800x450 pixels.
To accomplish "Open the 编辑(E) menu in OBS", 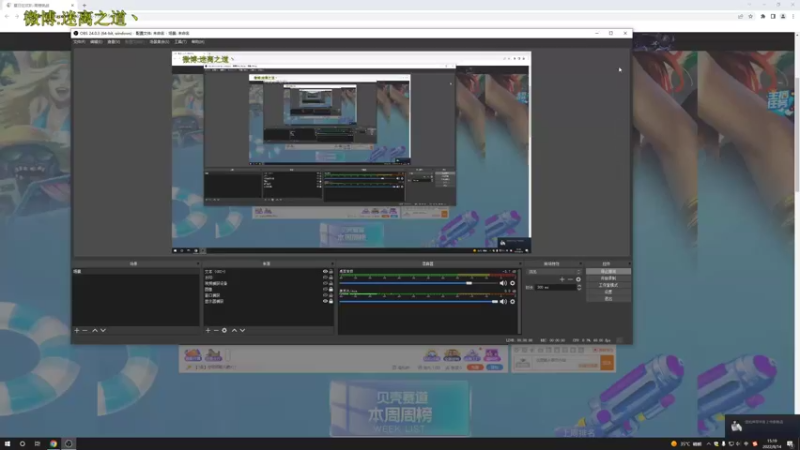I will pos(96,42).
